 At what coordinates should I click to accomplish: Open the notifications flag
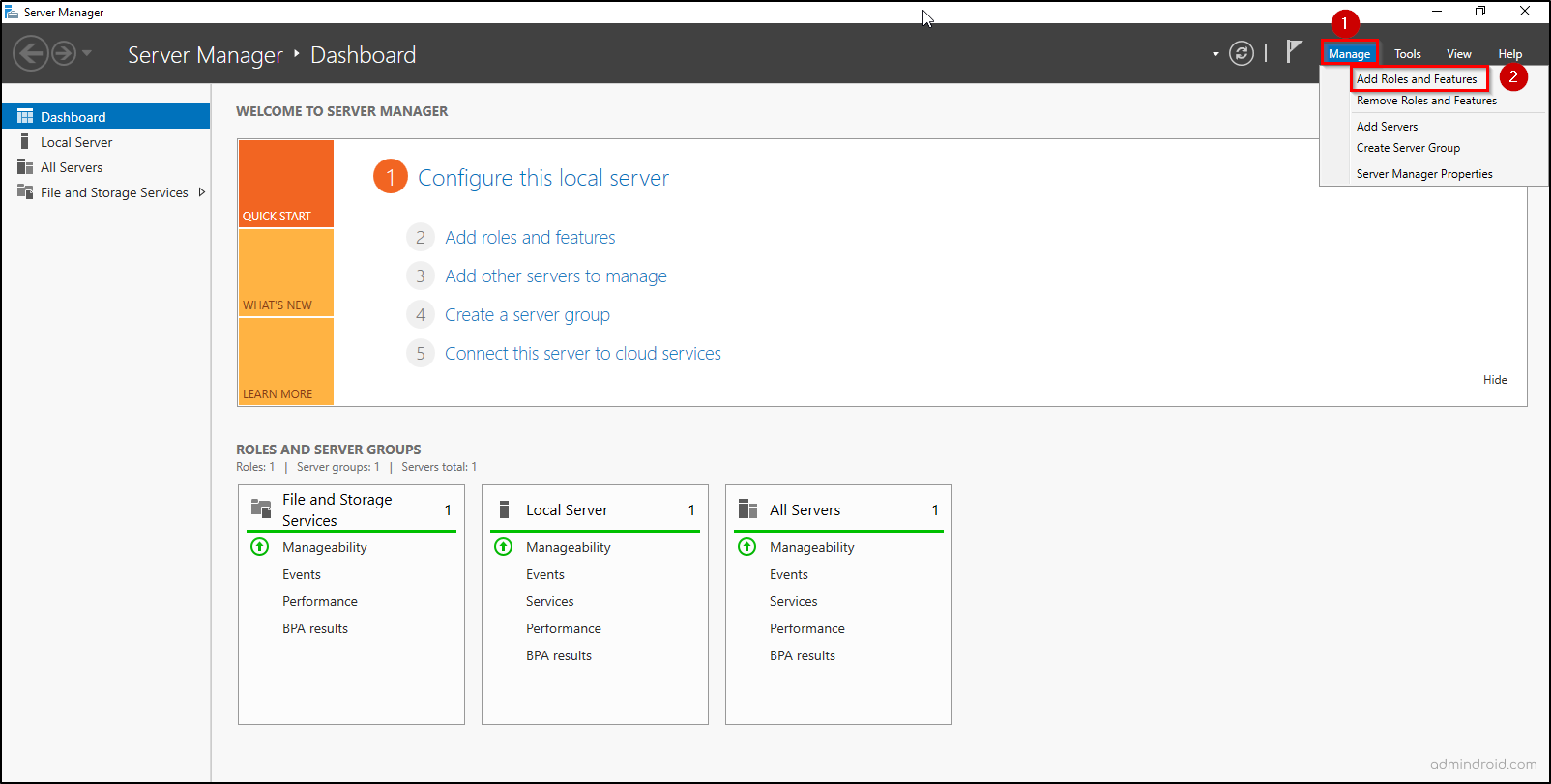pos(1294,51)
